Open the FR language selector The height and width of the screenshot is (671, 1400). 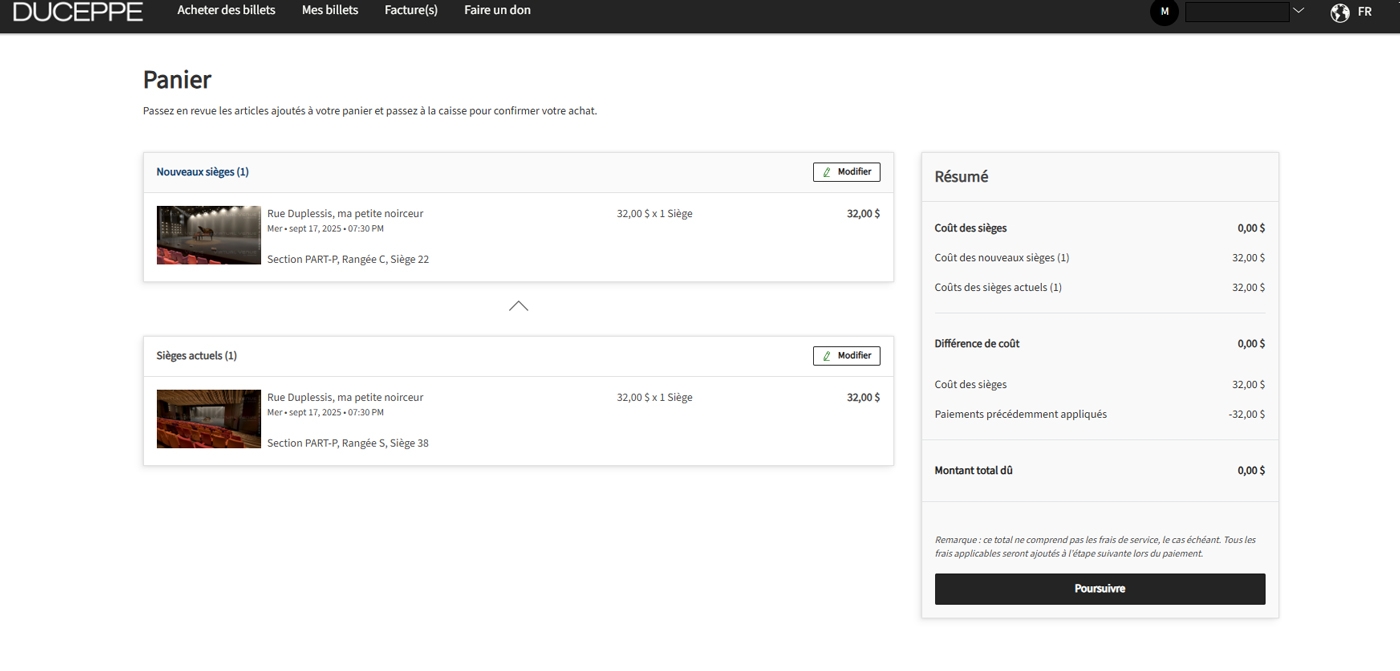pyautogui.click(x=1364, y=12)
